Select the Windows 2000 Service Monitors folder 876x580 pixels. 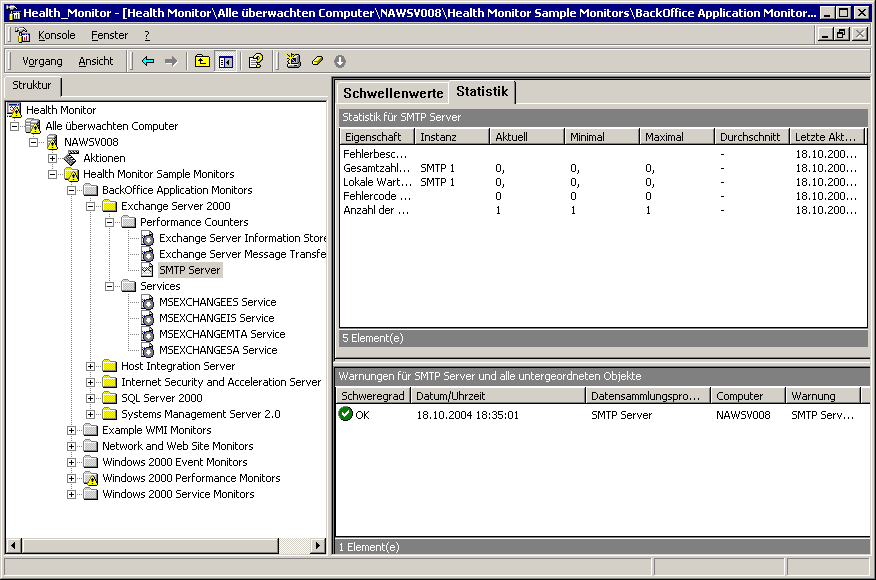tap(178, 494)
